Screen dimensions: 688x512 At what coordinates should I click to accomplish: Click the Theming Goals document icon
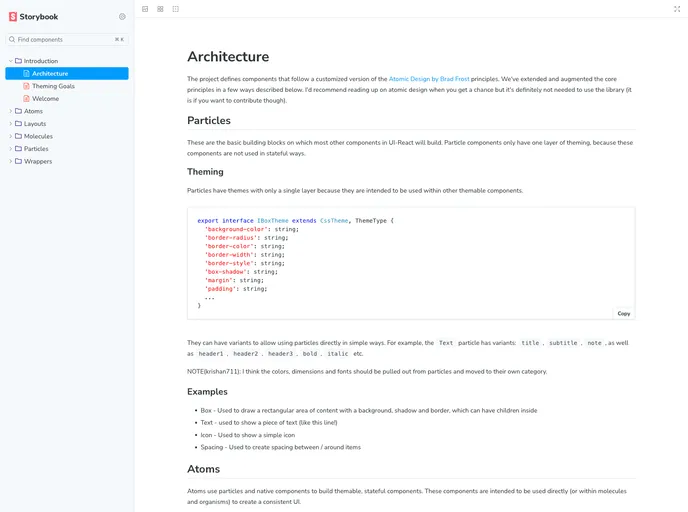click(x=26, y=86)
